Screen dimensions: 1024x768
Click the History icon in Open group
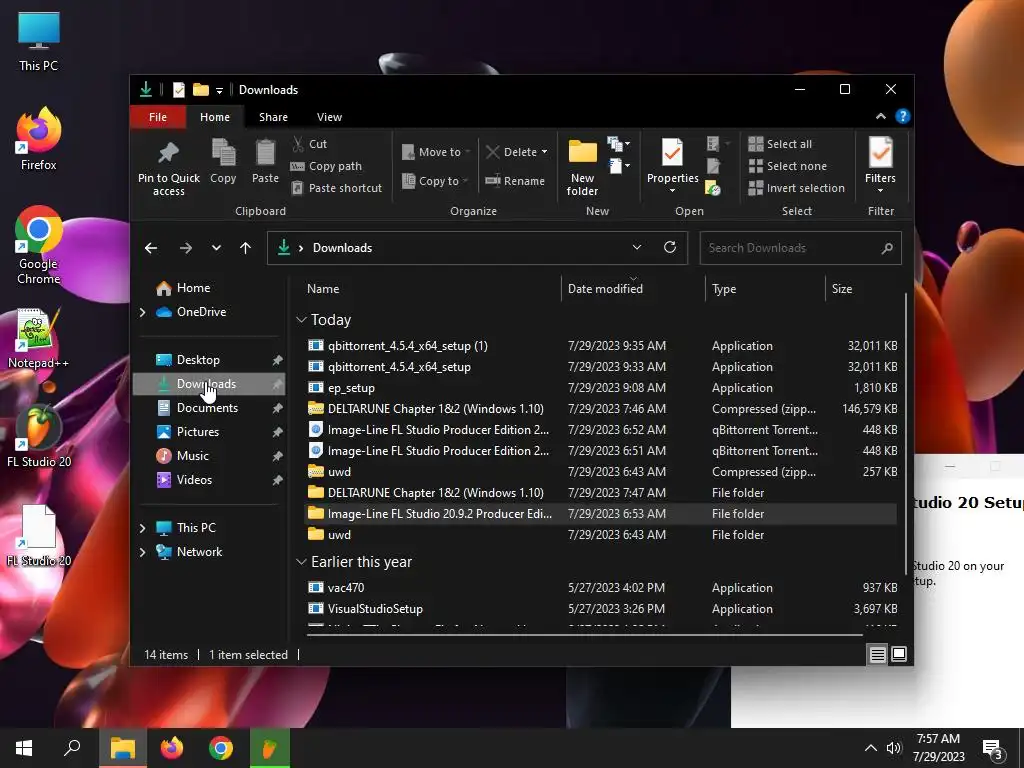click(x=712, y=189)
